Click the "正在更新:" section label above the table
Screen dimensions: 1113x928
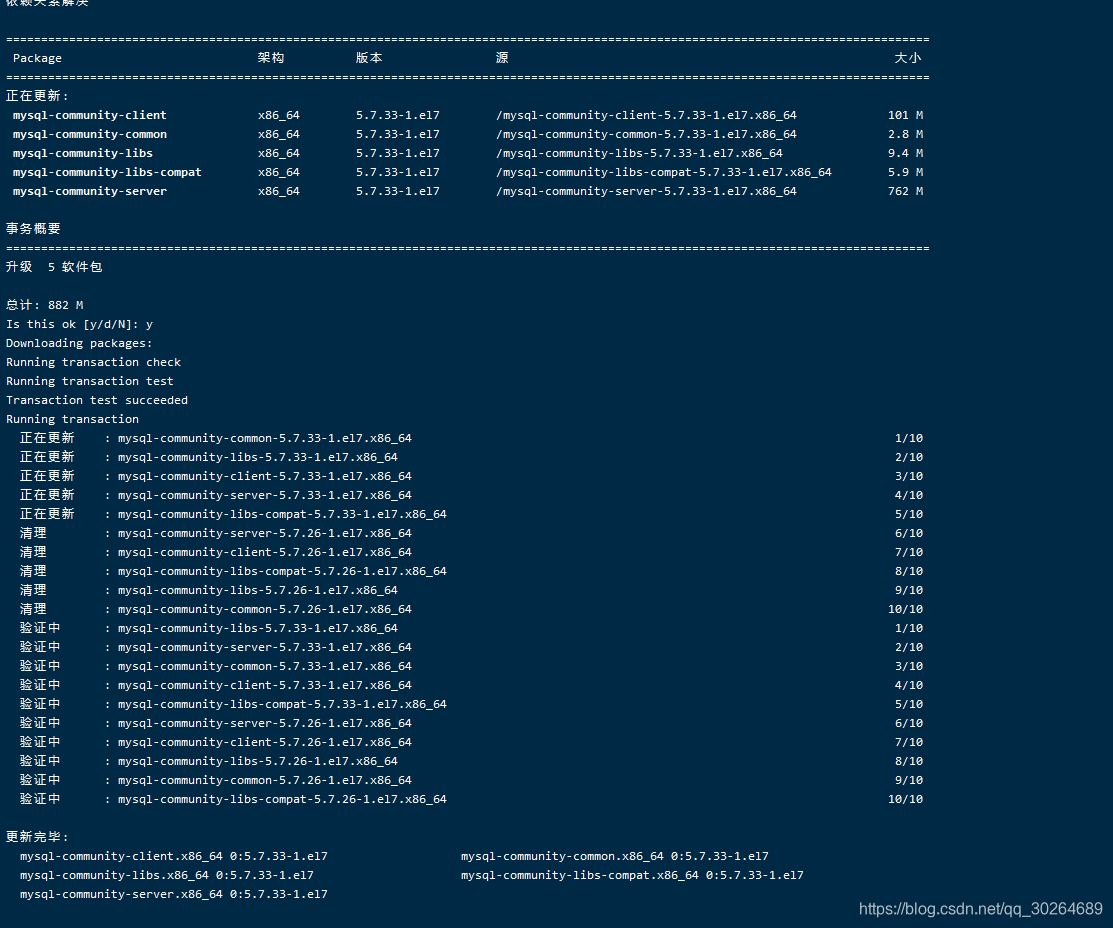click(37, 96)
